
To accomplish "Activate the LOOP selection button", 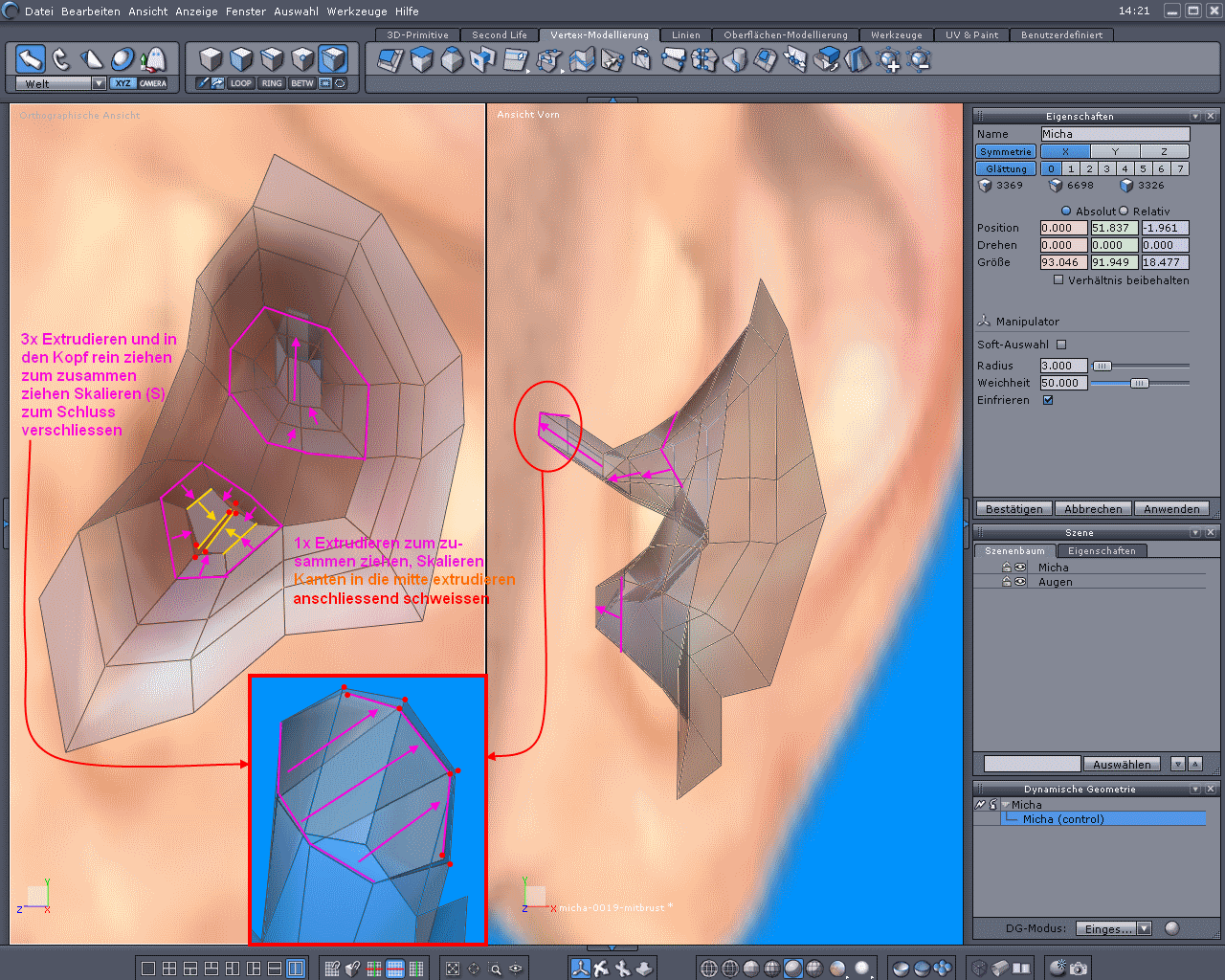I will click(241, 83).
